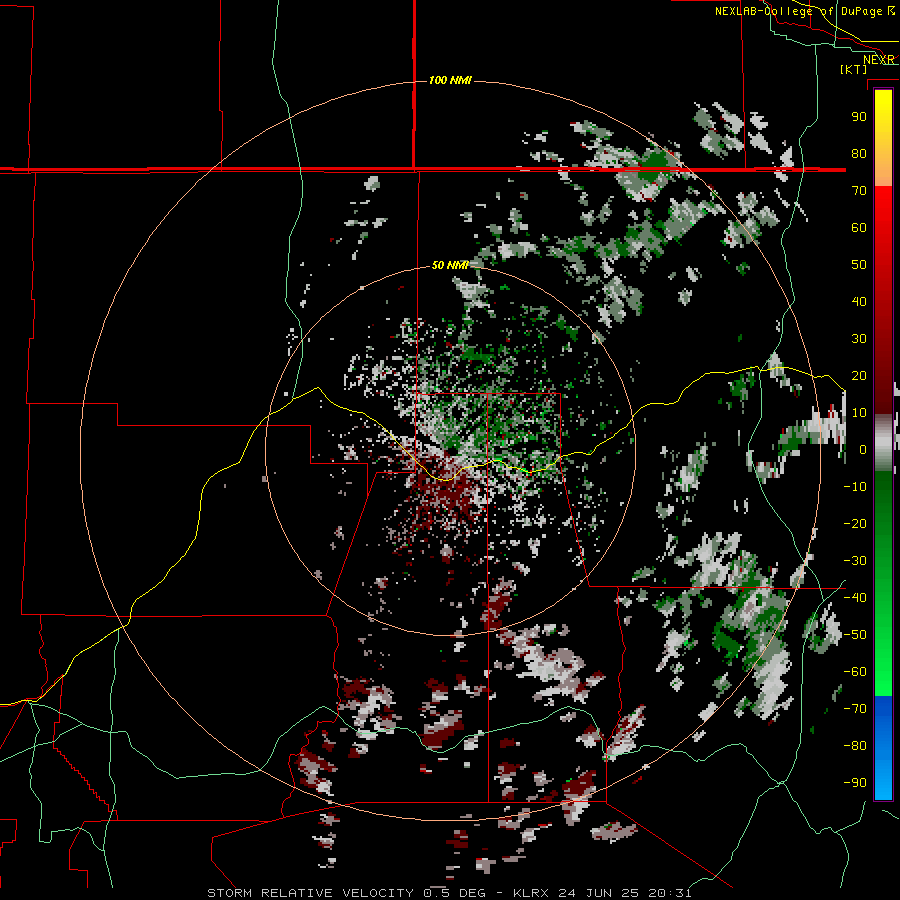
Task: Click the 30 value on the velocity scale
Action: coord(859,339)
